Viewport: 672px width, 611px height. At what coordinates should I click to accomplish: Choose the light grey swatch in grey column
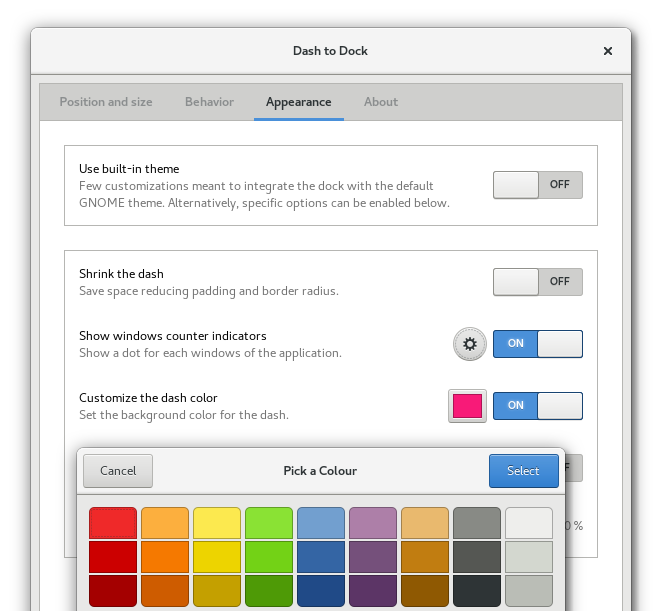pos(477,523)
